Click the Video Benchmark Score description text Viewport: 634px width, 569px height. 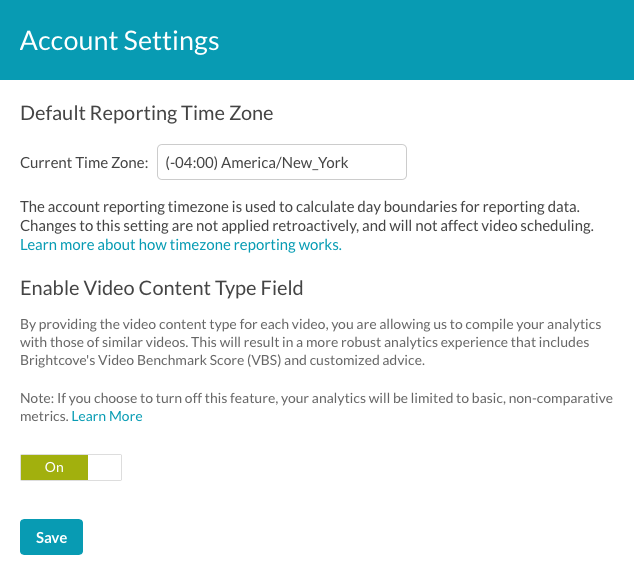311,342
